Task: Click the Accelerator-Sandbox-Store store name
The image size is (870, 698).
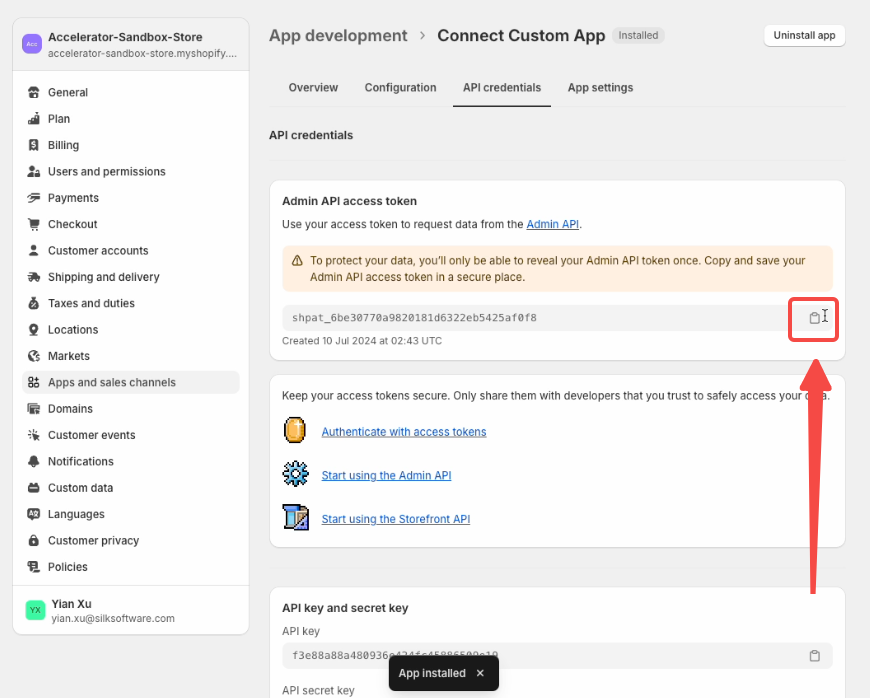Action: [x=125, y=37]
